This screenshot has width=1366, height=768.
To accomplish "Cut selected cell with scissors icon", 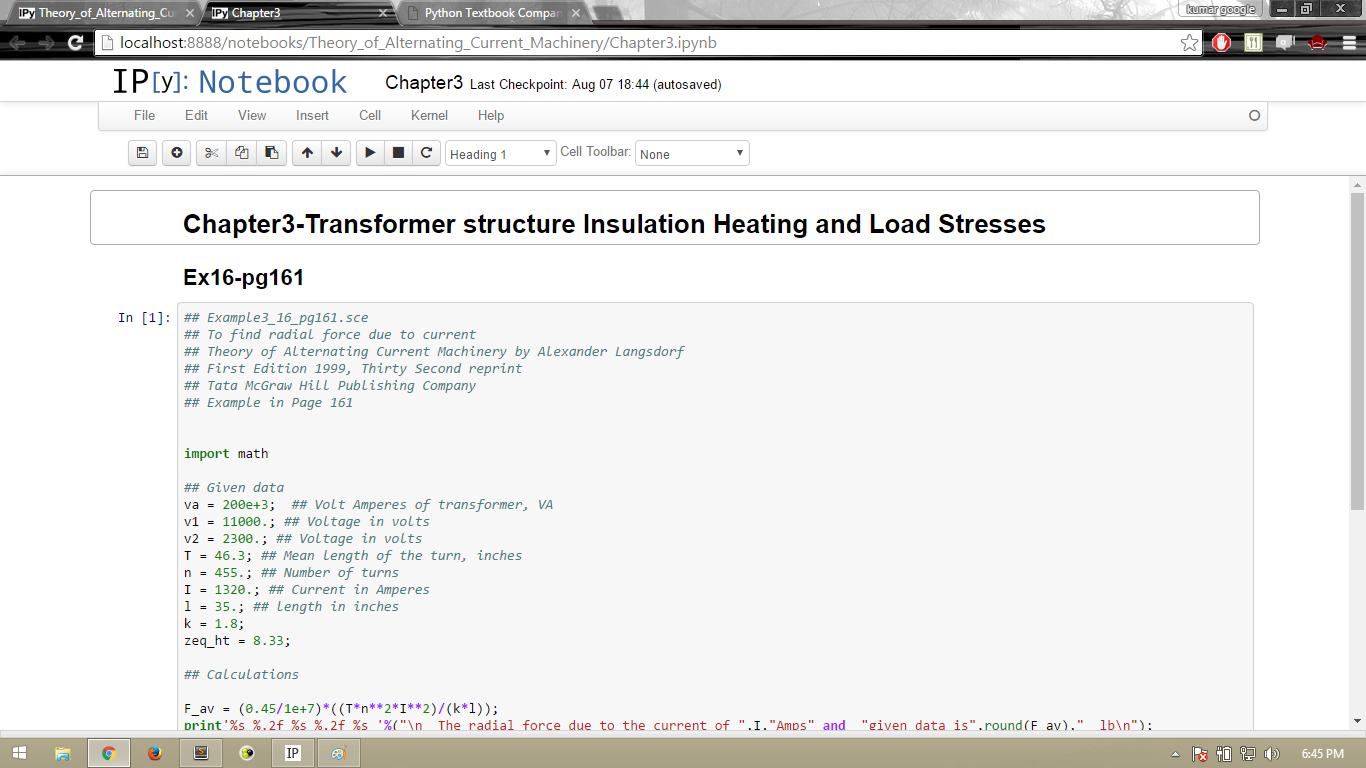I will point(211,153).
